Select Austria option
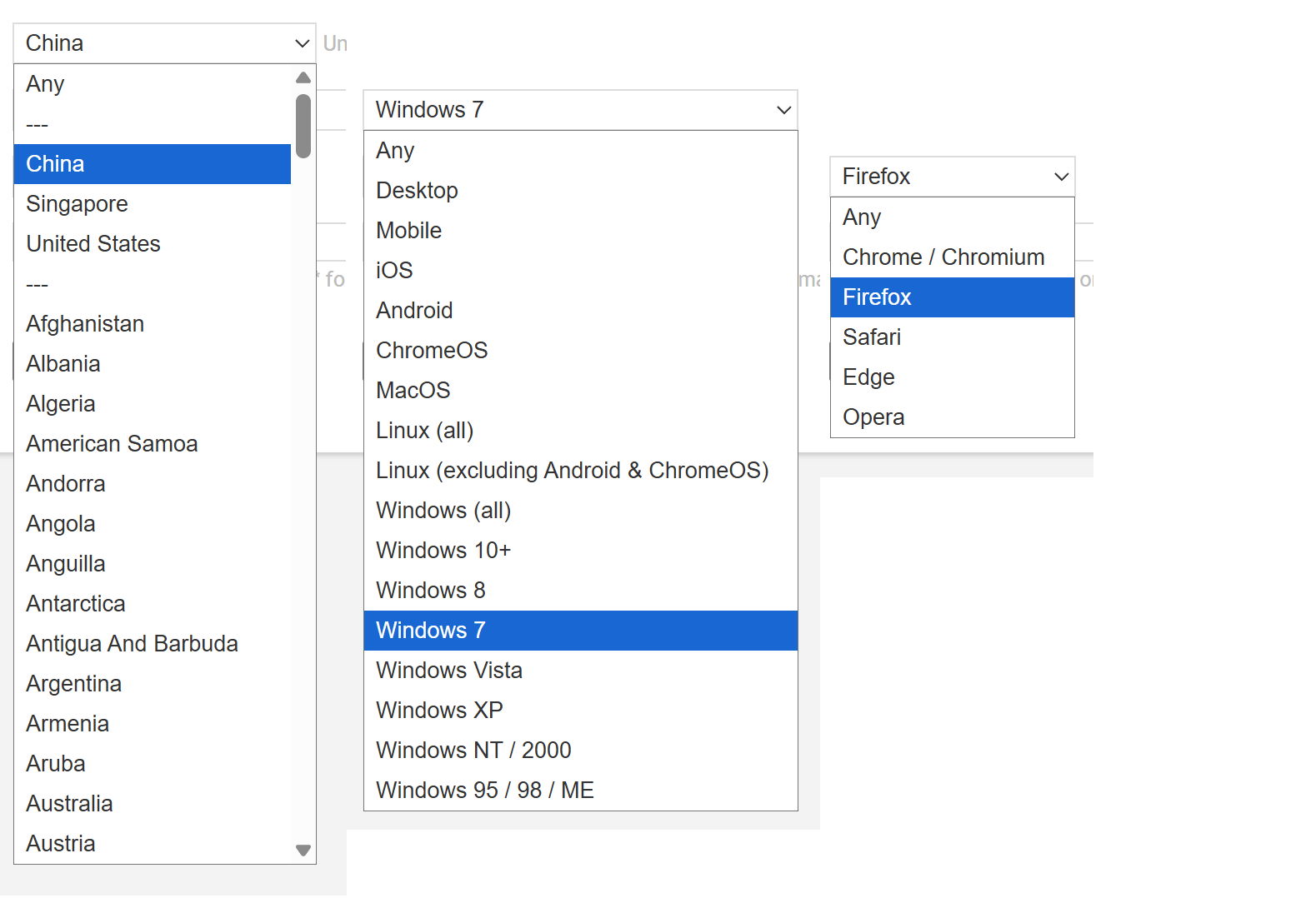The image size is (1316, 898). (153, 844)
